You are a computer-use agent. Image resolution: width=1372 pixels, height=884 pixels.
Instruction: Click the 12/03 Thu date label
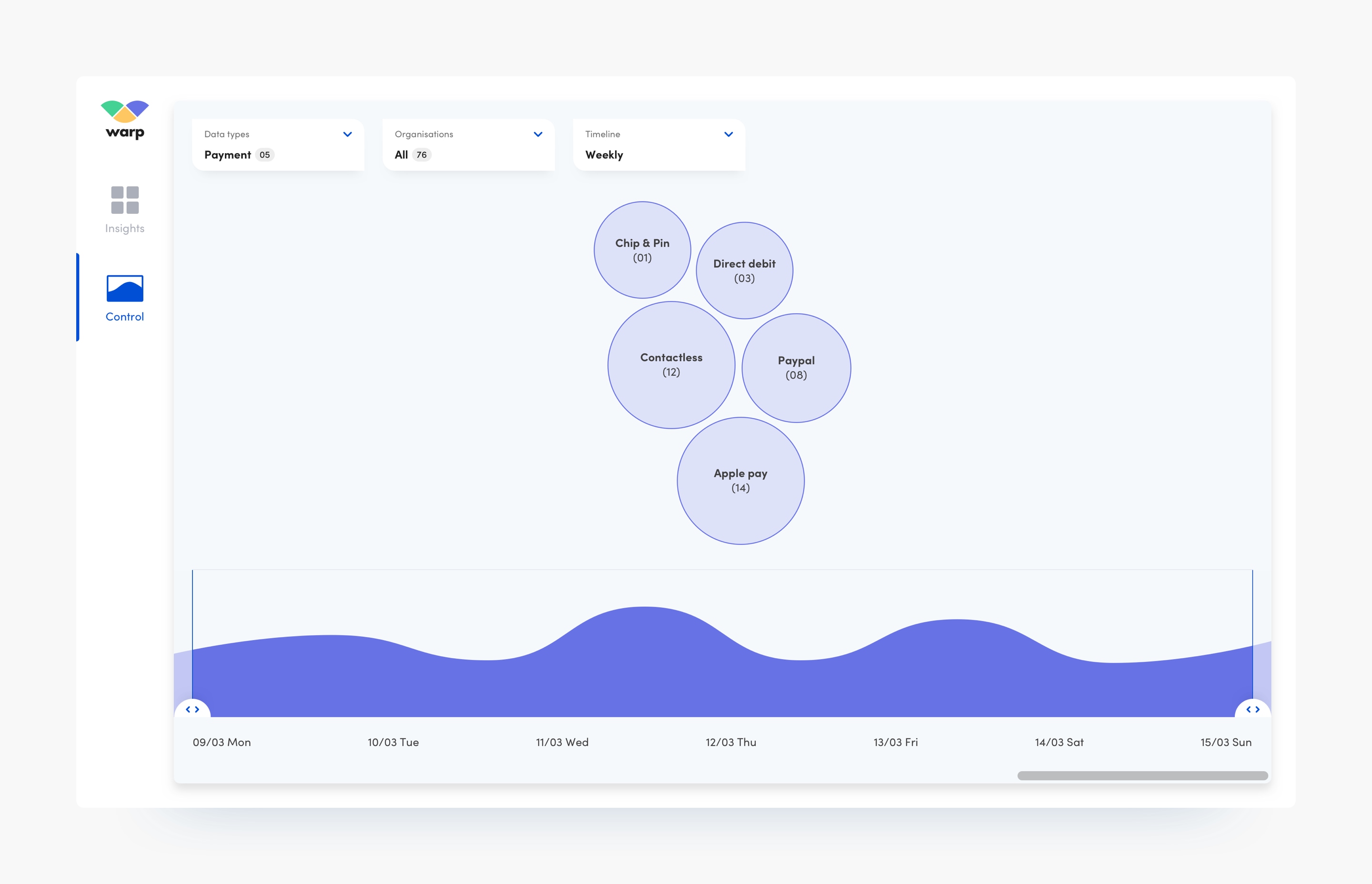pos(731,742)
